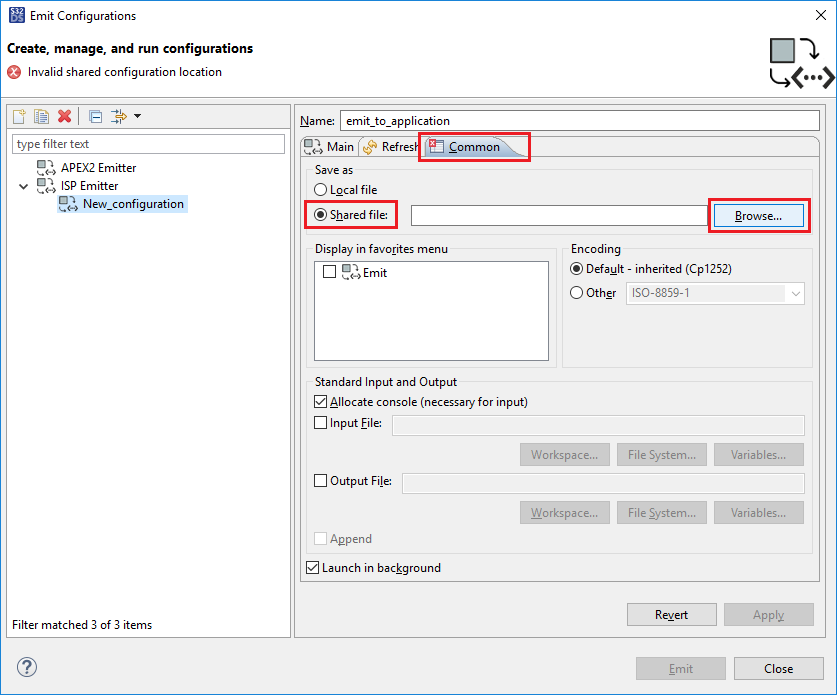Toggle Launch in background checkbox

click(x=312, y=567)
